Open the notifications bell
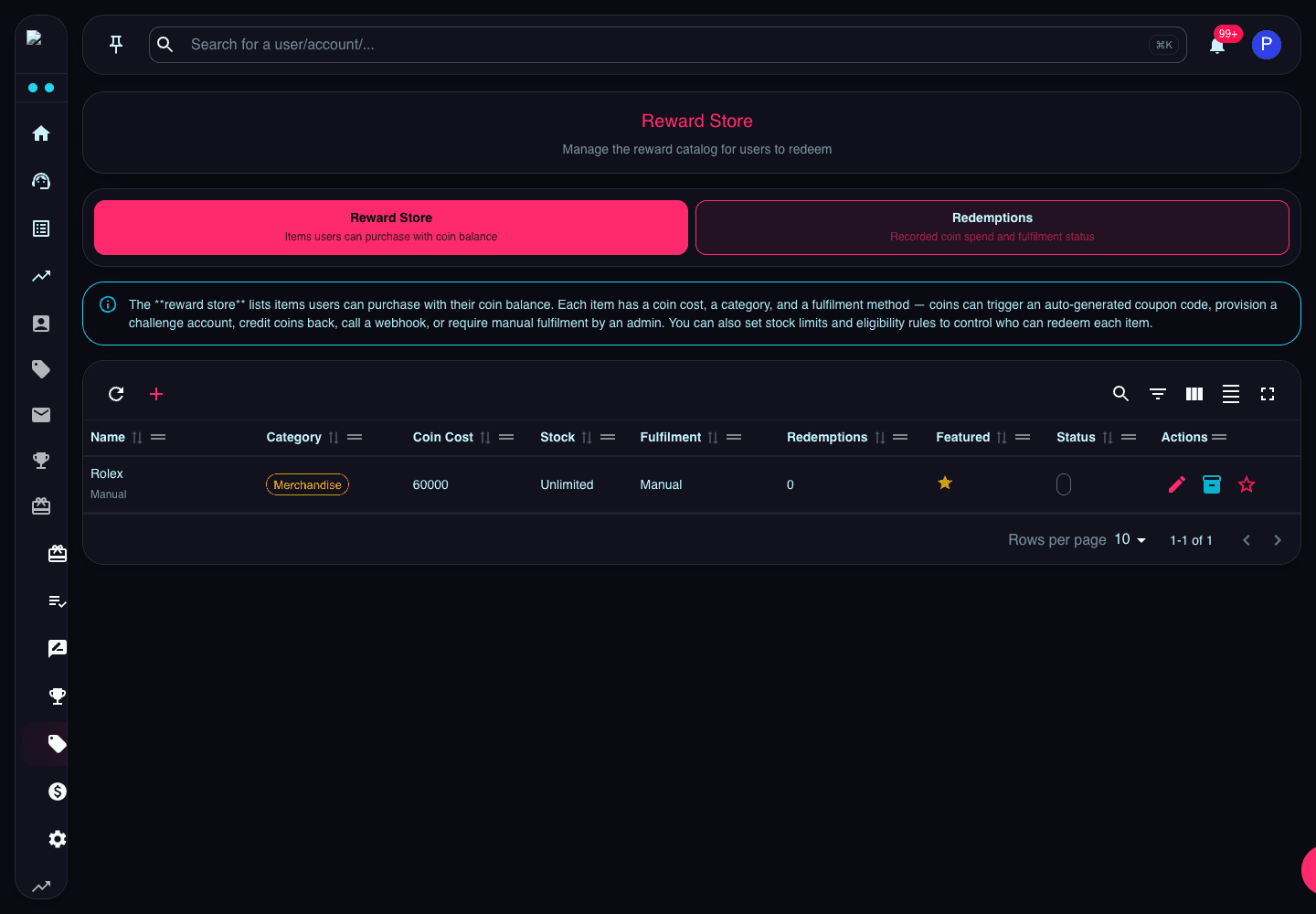1316x914 pixels. tap(1217, 45)
